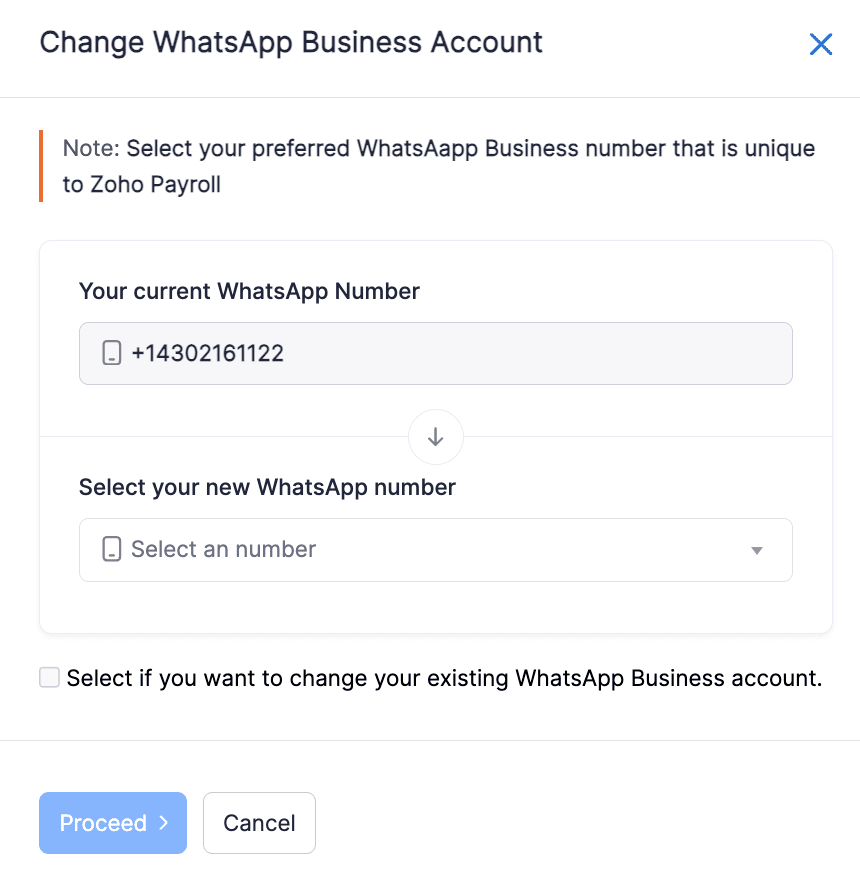Click the dropdown caret on the number selector
The height and width of the screenshot is (892, 860).
[x=757, y=549]
